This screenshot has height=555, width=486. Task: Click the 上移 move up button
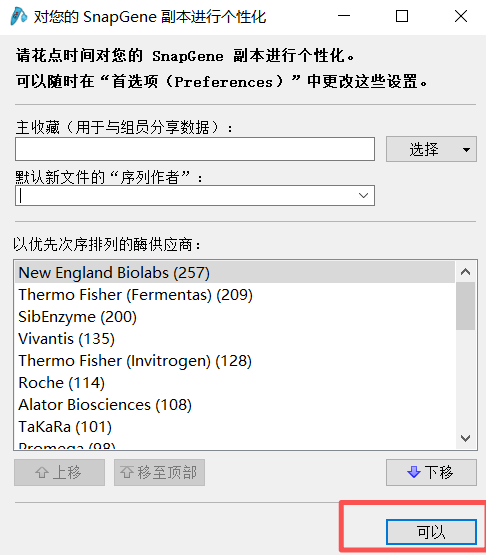59,473
